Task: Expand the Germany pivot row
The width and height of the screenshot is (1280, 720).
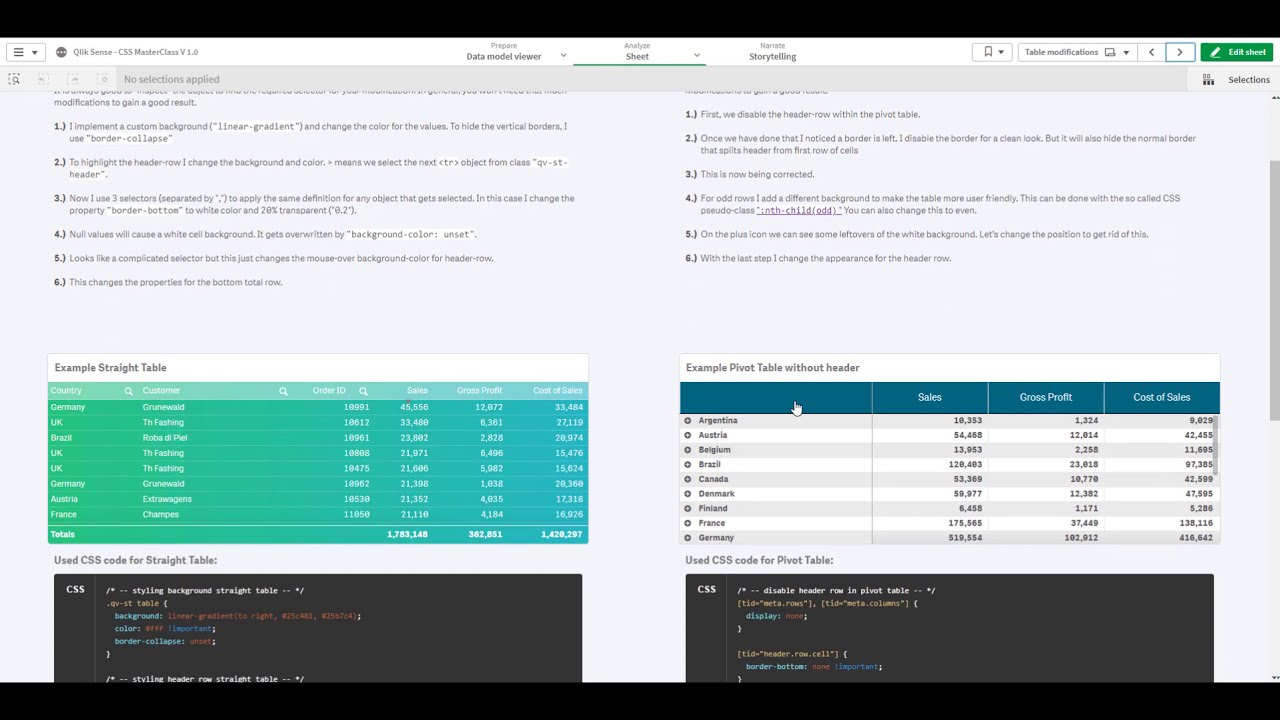Action: pyautogui.click(x=688, y=538)
